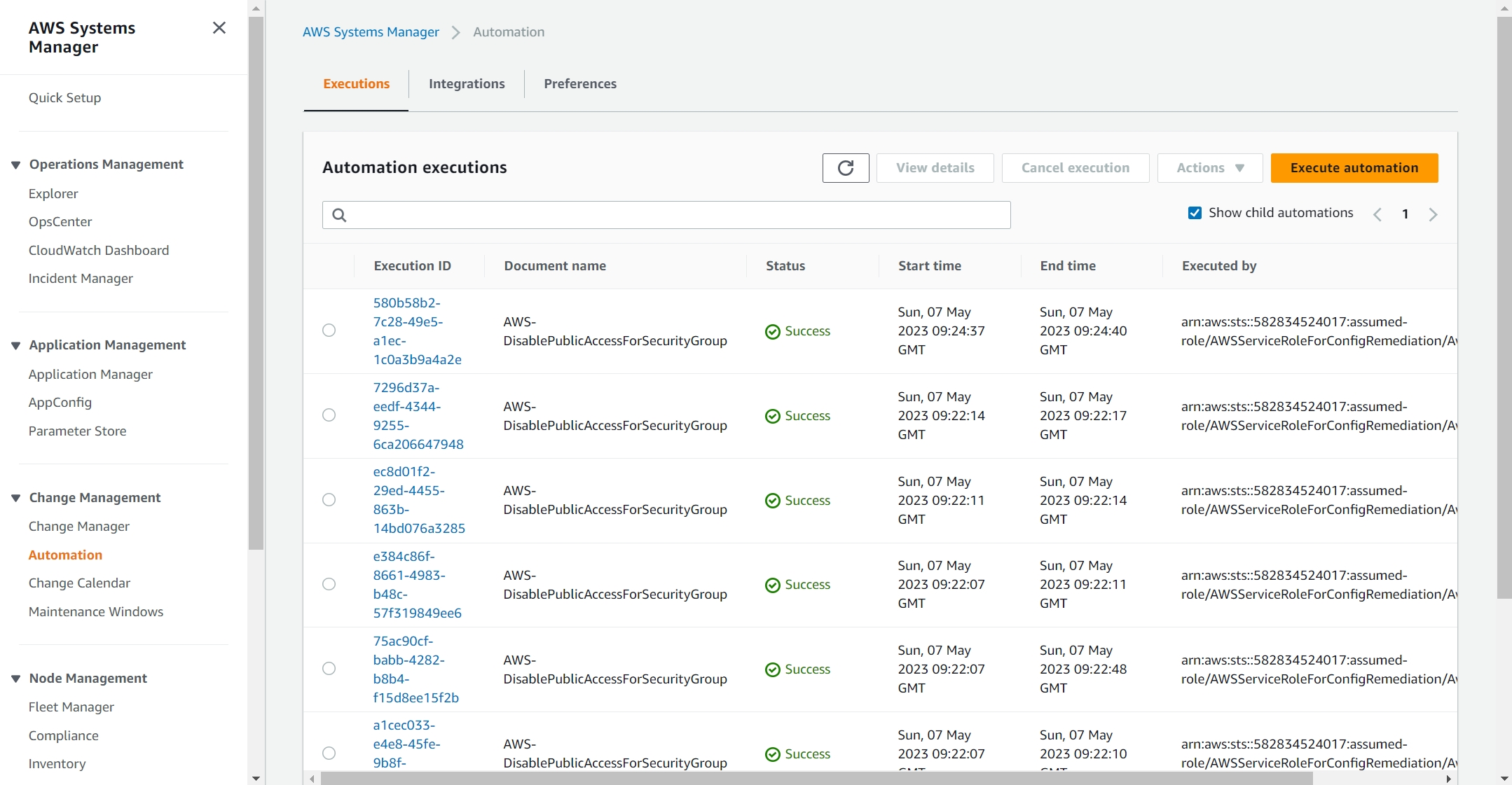The height and width of the screenshot is (785, 1512).
Task: Collapse the Operations Management section
Action: [15, 165]
